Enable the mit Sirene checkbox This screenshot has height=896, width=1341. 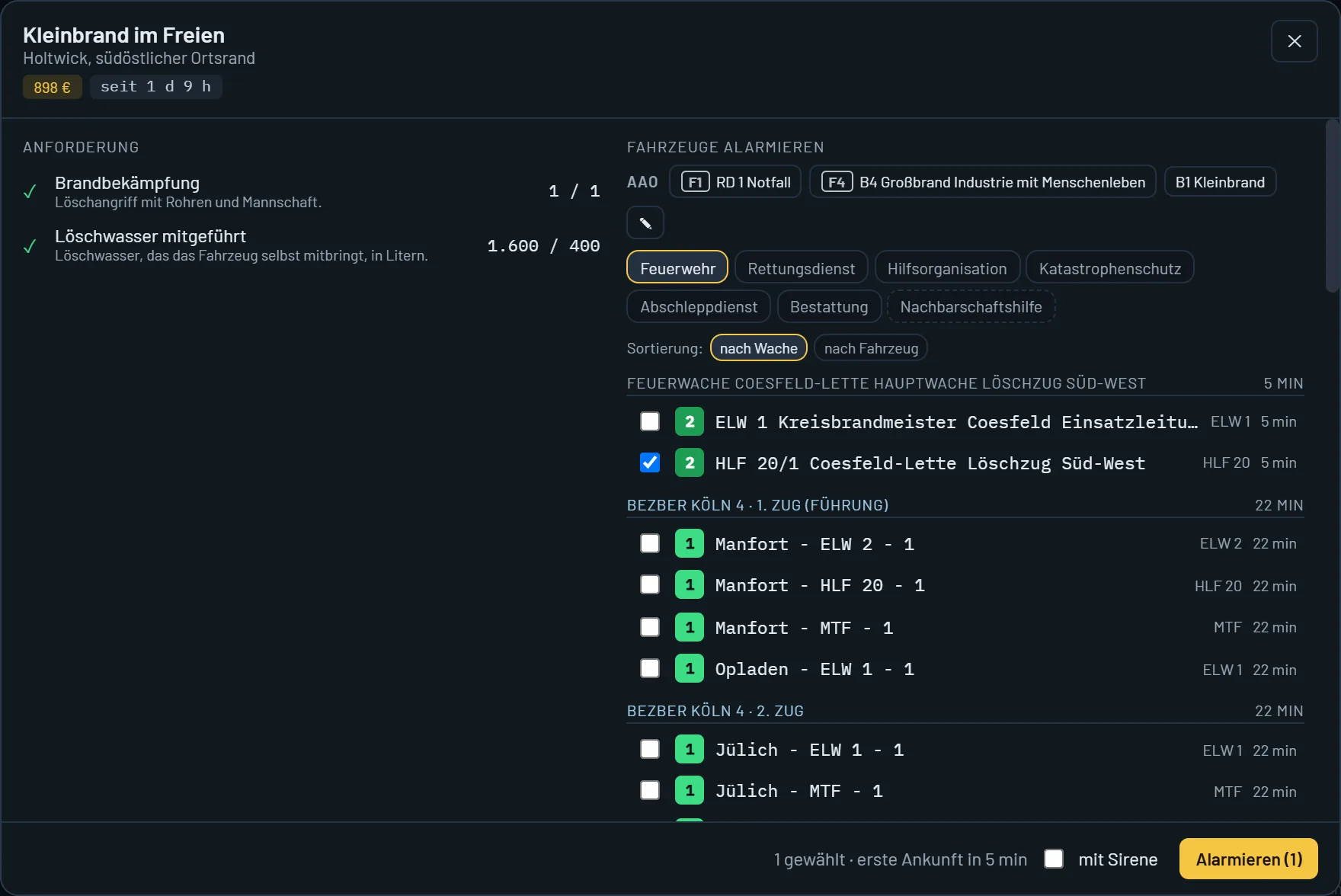(x=1054, y=859)
